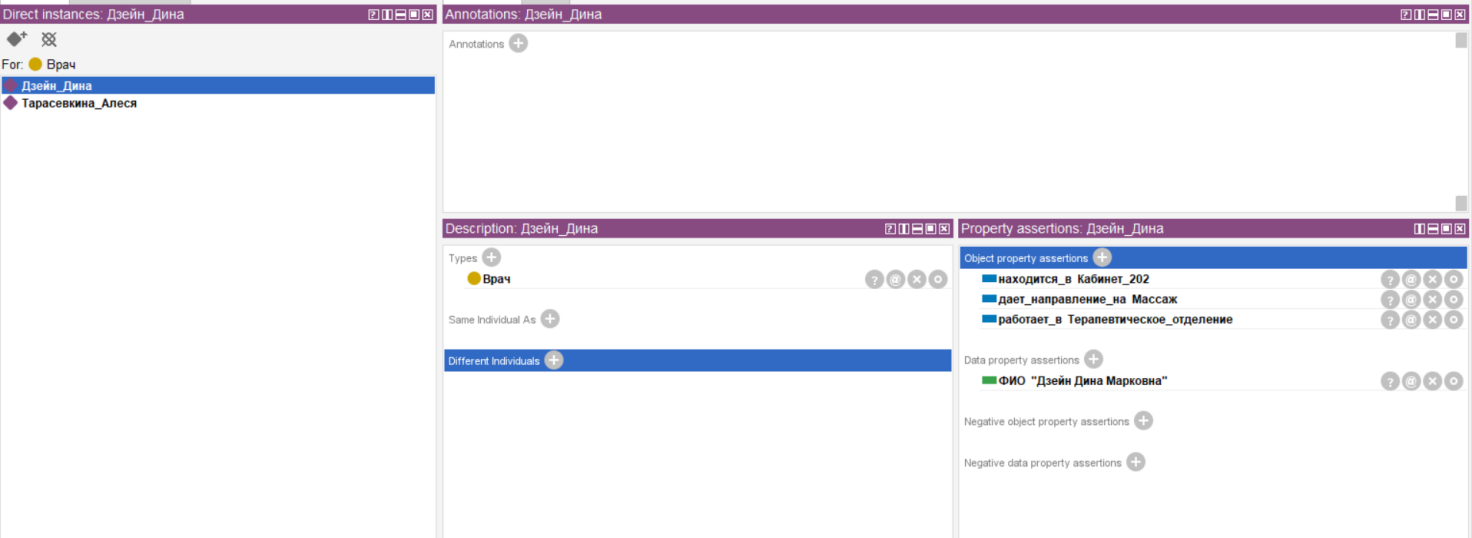Screen dimensions: 1472x538
Task: Edit the ФИО data property assertion
Action: 1453,381
